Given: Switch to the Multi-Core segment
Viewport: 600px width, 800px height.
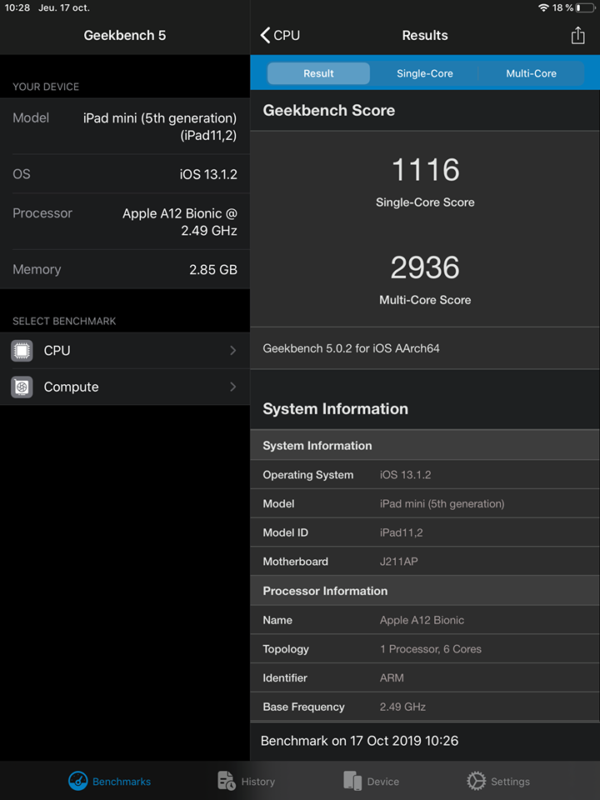Looking at the screenshot, I should click(x=531, y=73).
